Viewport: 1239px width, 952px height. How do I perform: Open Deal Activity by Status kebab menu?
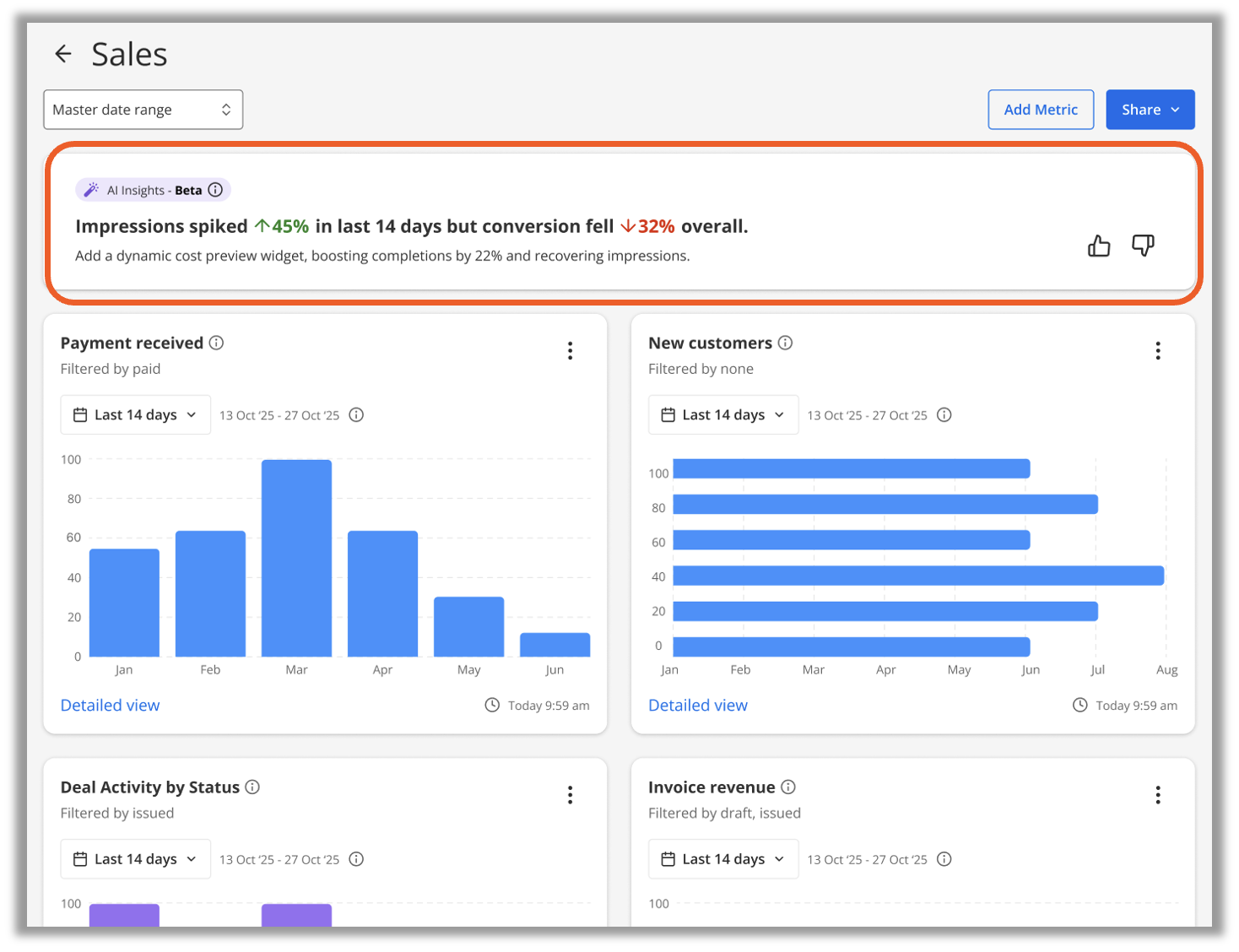tap(571, 795)
